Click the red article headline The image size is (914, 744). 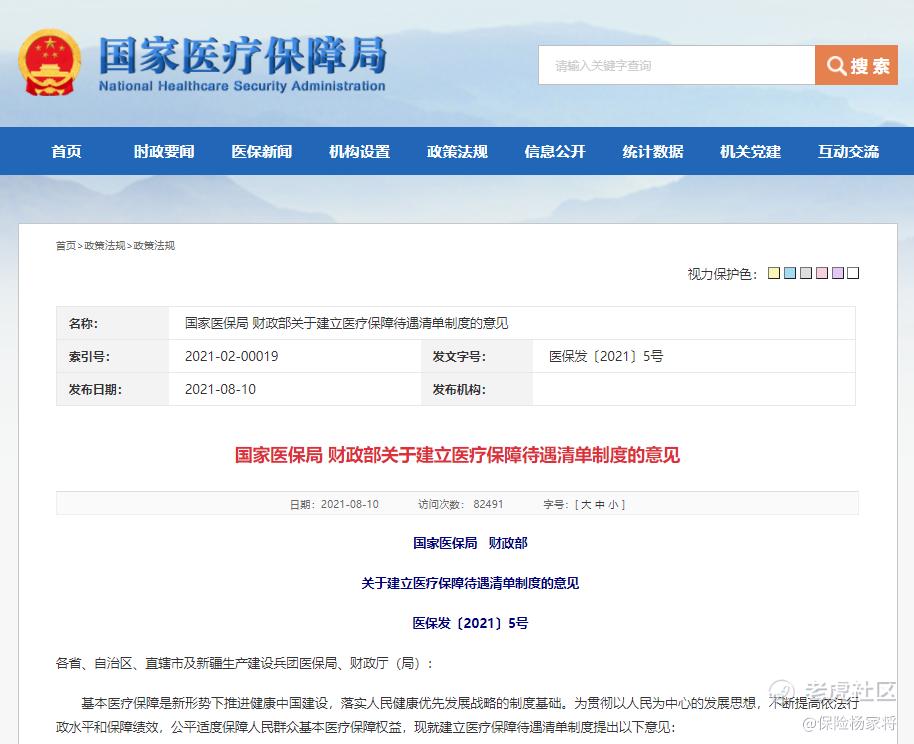(458, 455)
